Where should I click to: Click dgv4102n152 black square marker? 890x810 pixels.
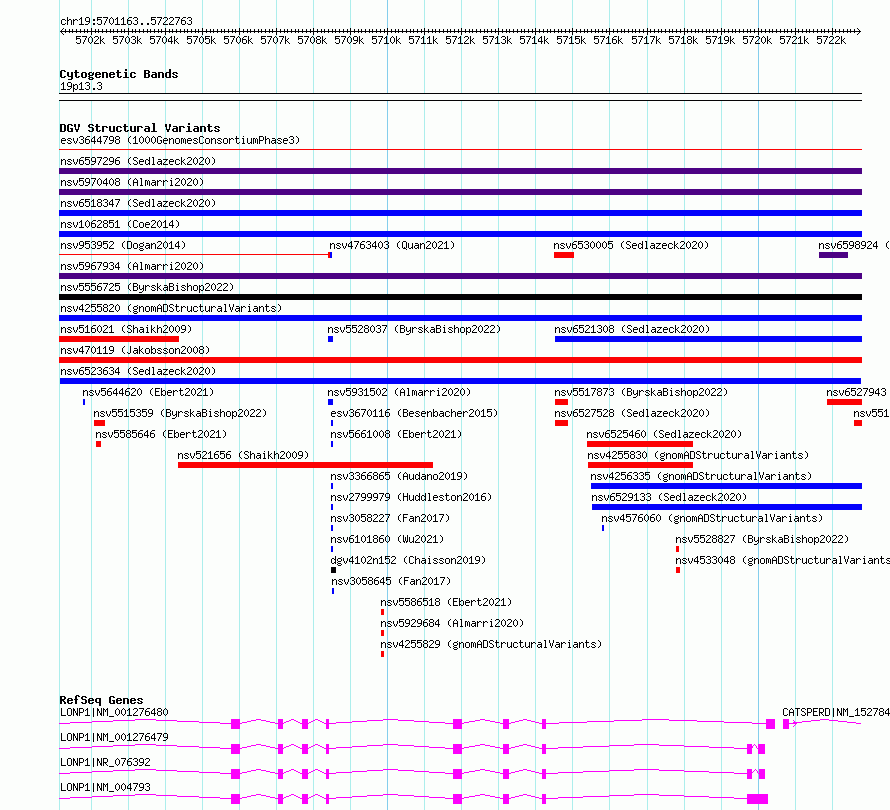coord(333,570)
